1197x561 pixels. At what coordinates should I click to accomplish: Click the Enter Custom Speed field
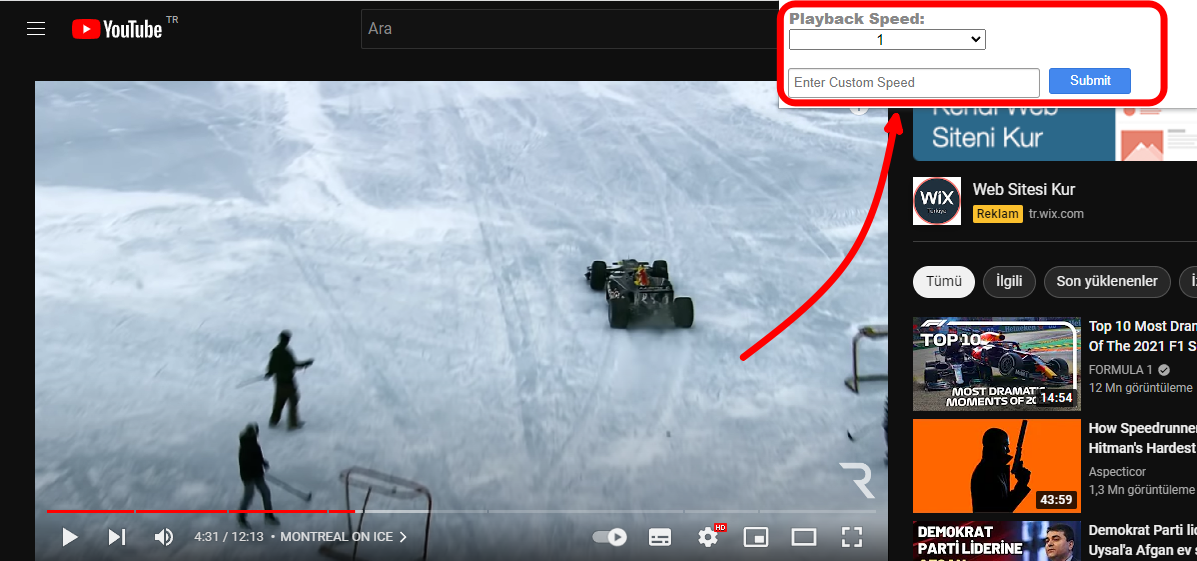pos(913,82)
